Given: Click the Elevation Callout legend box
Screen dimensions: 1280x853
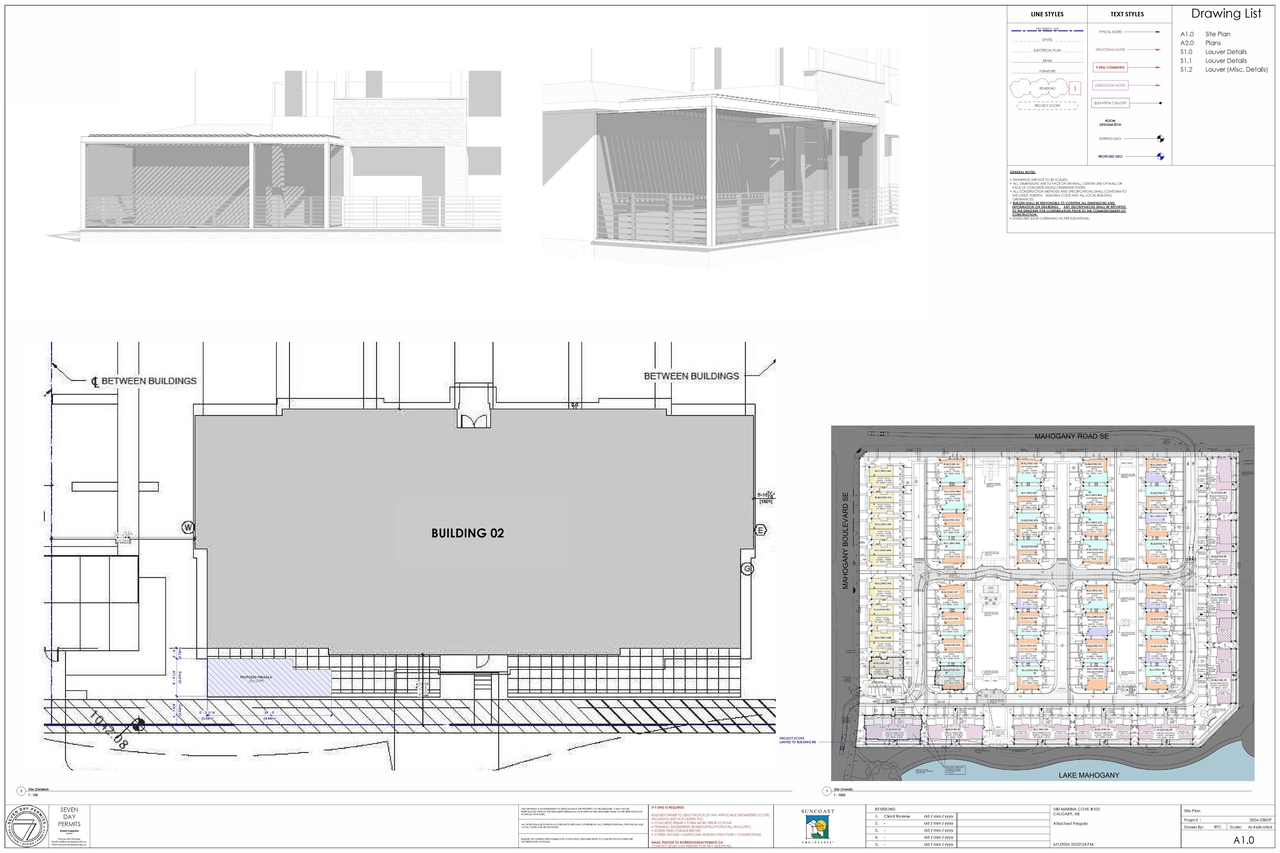Looking at the screenshot, I should click(x=1110, y=103).
